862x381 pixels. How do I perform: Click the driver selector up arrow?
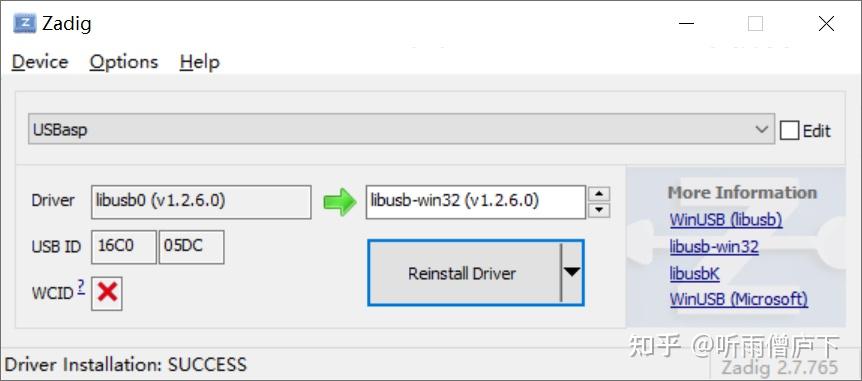point(599,194)
